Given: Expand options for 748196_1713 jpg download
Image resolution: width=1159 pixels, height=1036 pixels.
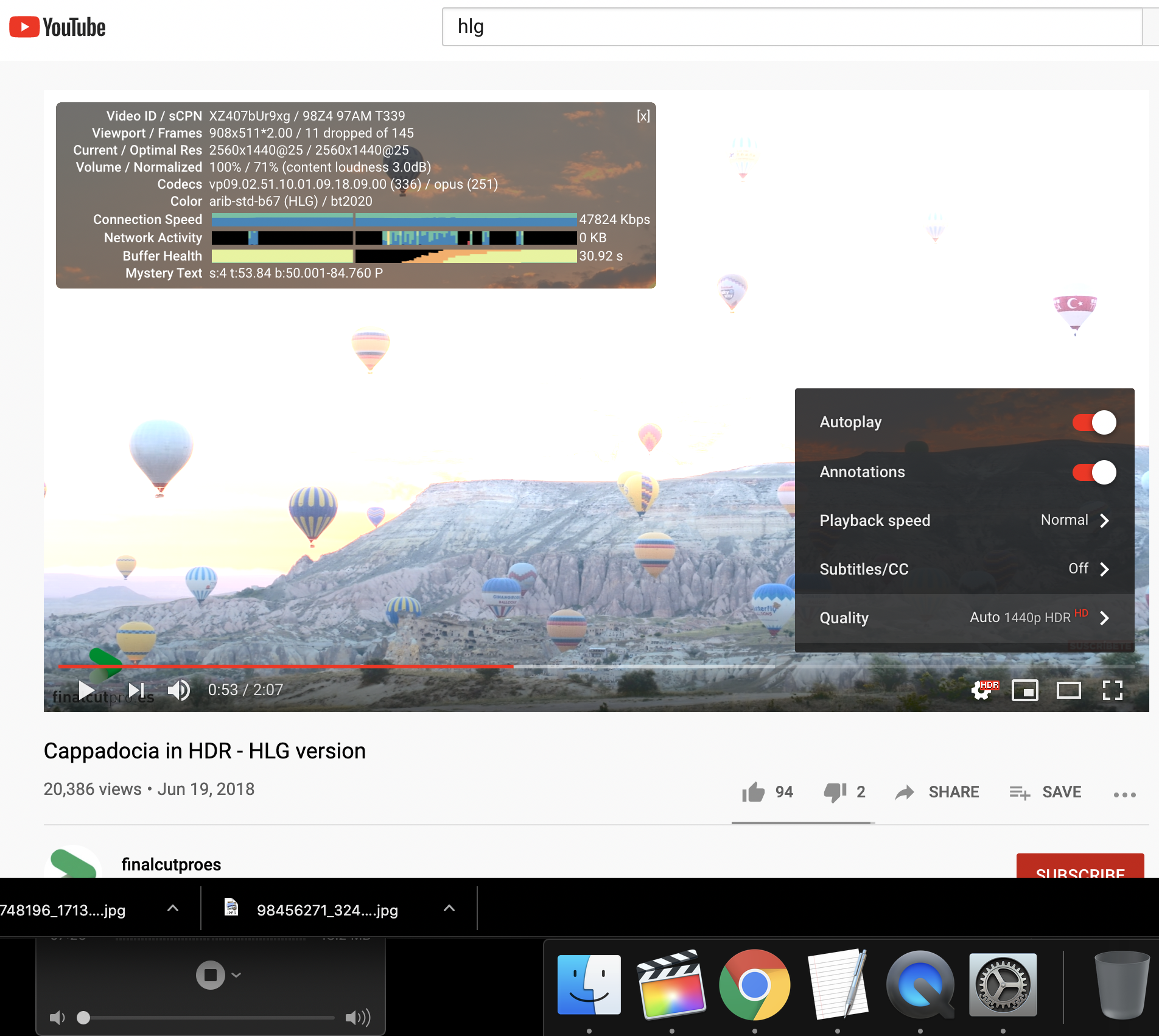Looking at the screenshot, I should (173, 908).
